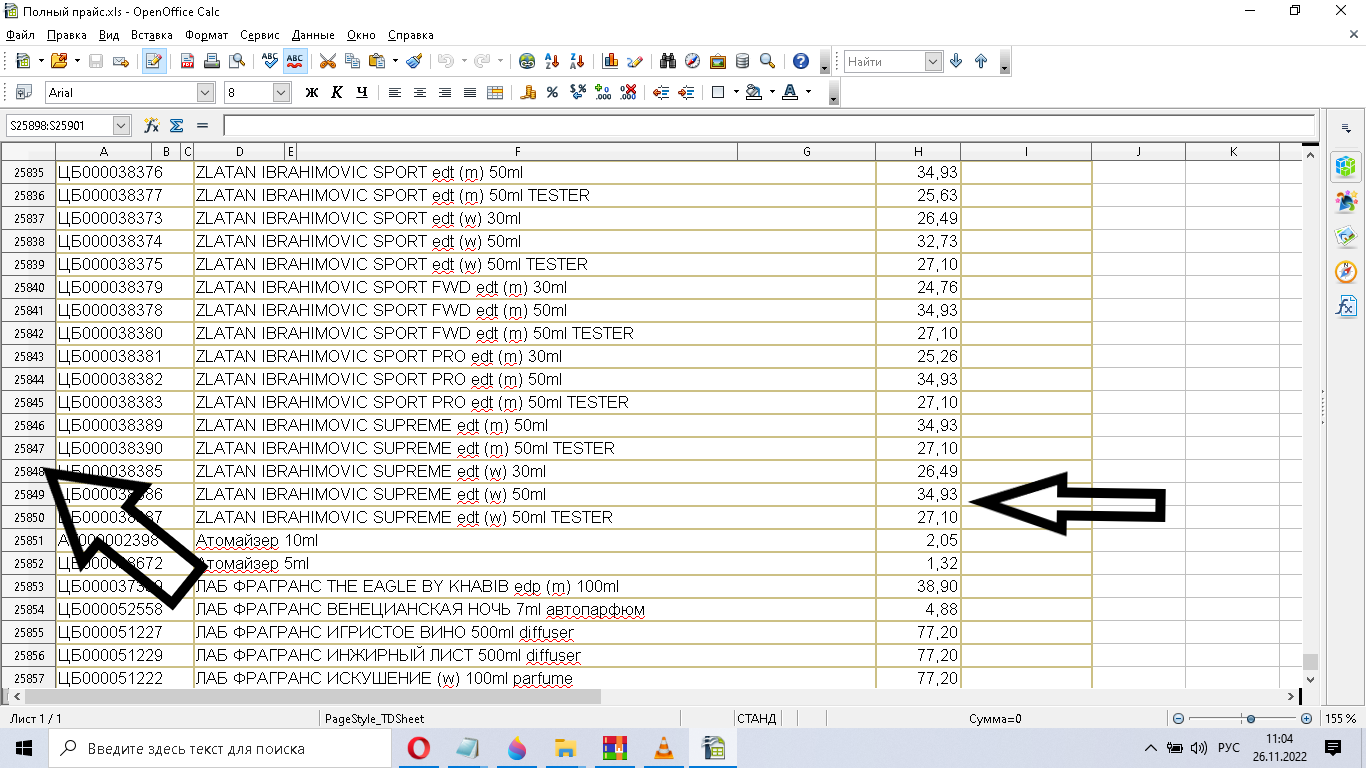Insert a hyperlink
Screen dimensions: 1366x768
pos(527,61)
